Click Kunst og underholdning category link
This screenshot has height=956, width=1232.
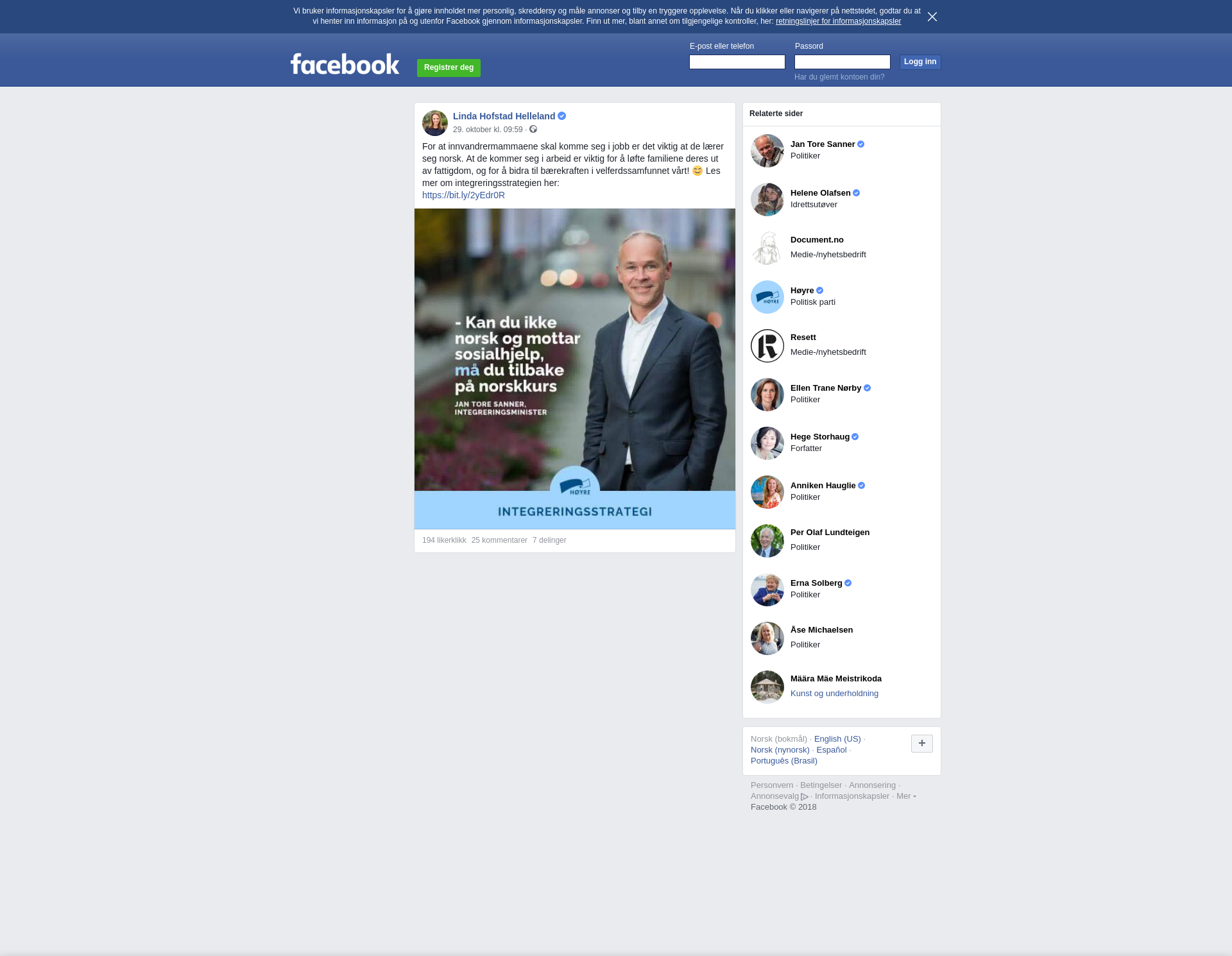tap(834, 694)
